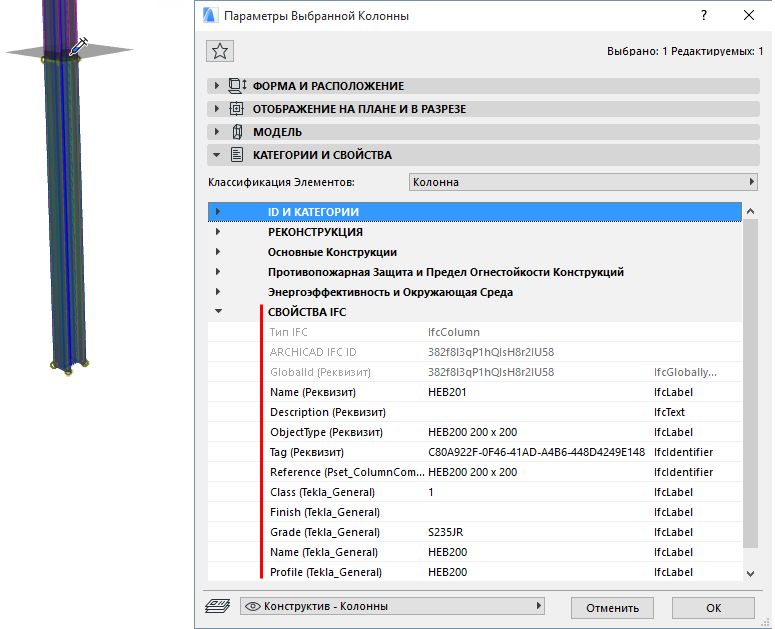Screen dimensions: 775x629
Task: Expand the Основные Конструкции group
Action: (x=217, y=252)
